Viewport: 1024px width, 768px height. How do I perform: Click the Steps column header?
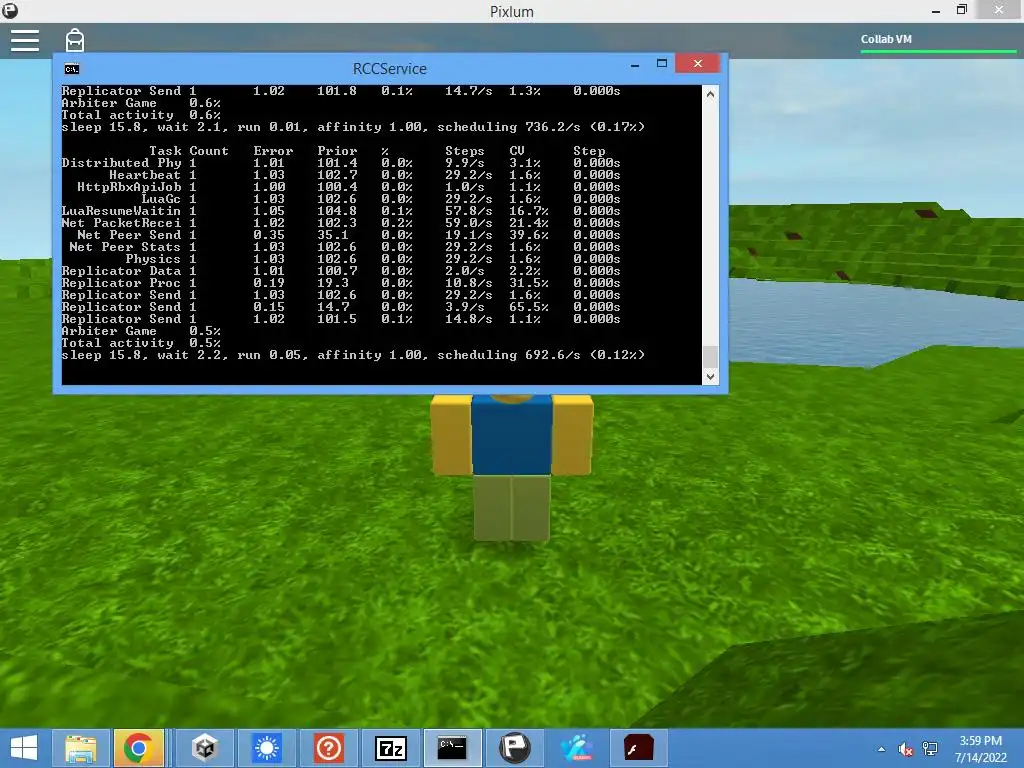coord(465,151)
